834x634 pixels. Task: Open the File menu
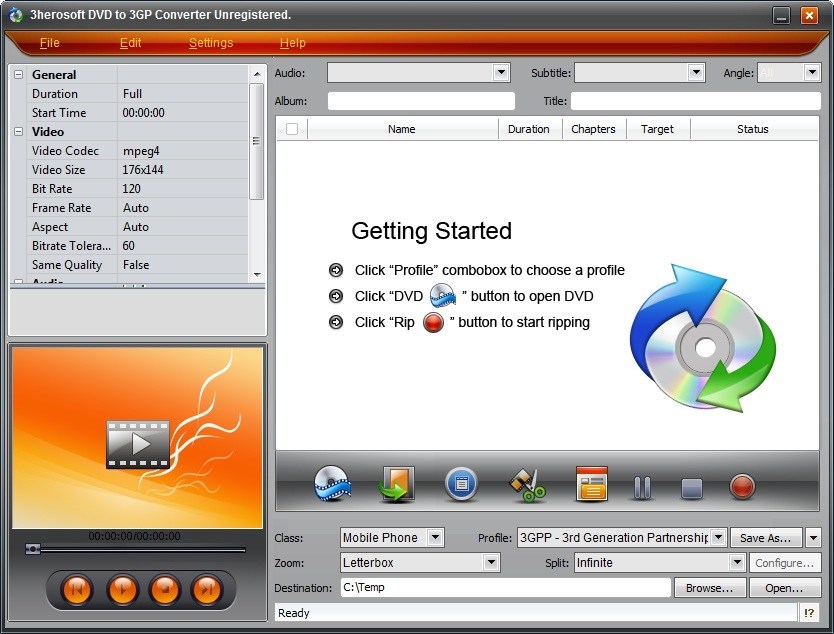49,43
